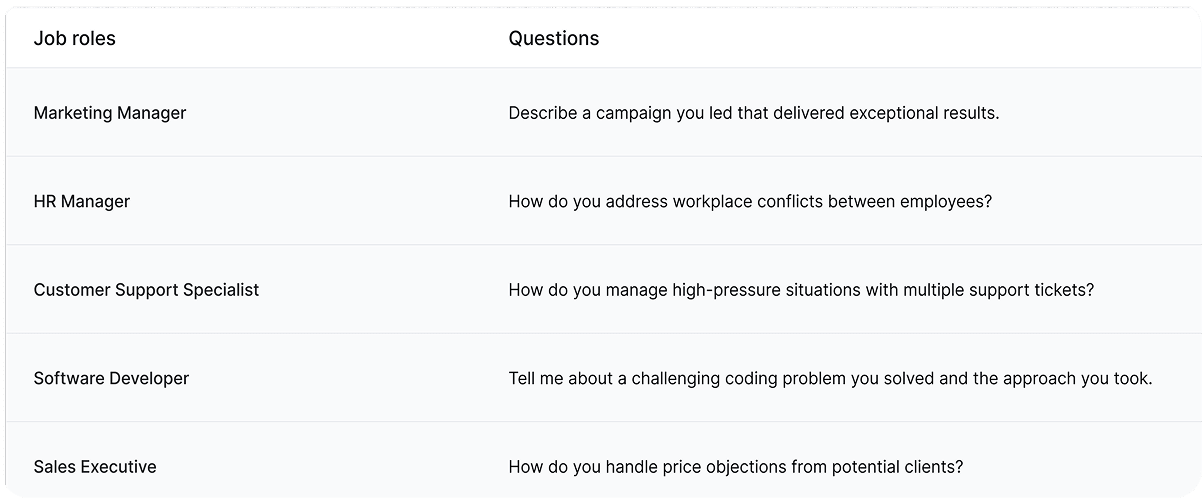Select the Sales Executive job role cell
This screenshot has width=1202, height=498.
(95, 466)
